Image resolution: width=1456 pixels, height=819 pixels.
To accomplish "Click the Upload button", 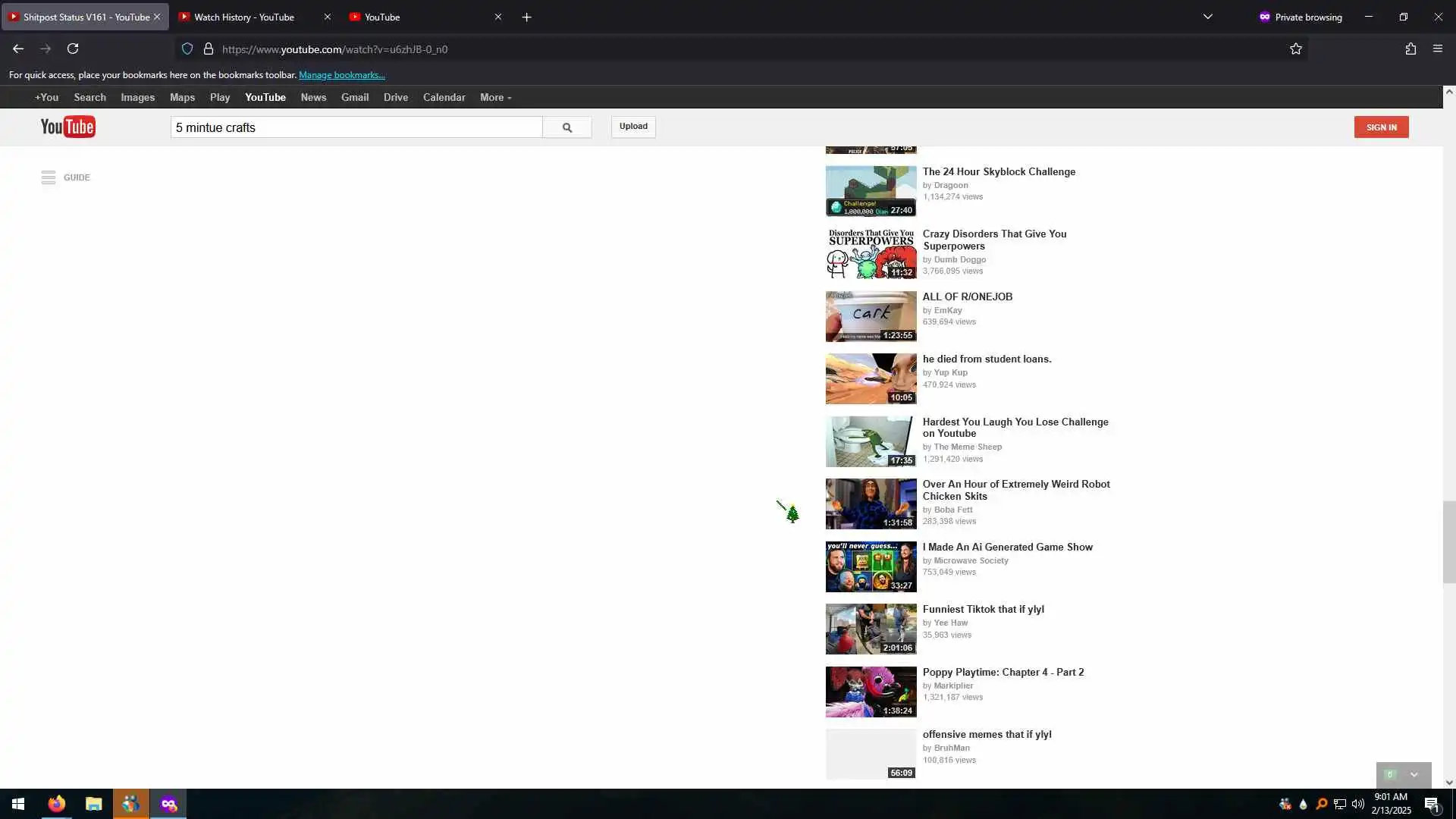I will pos(632,126).
